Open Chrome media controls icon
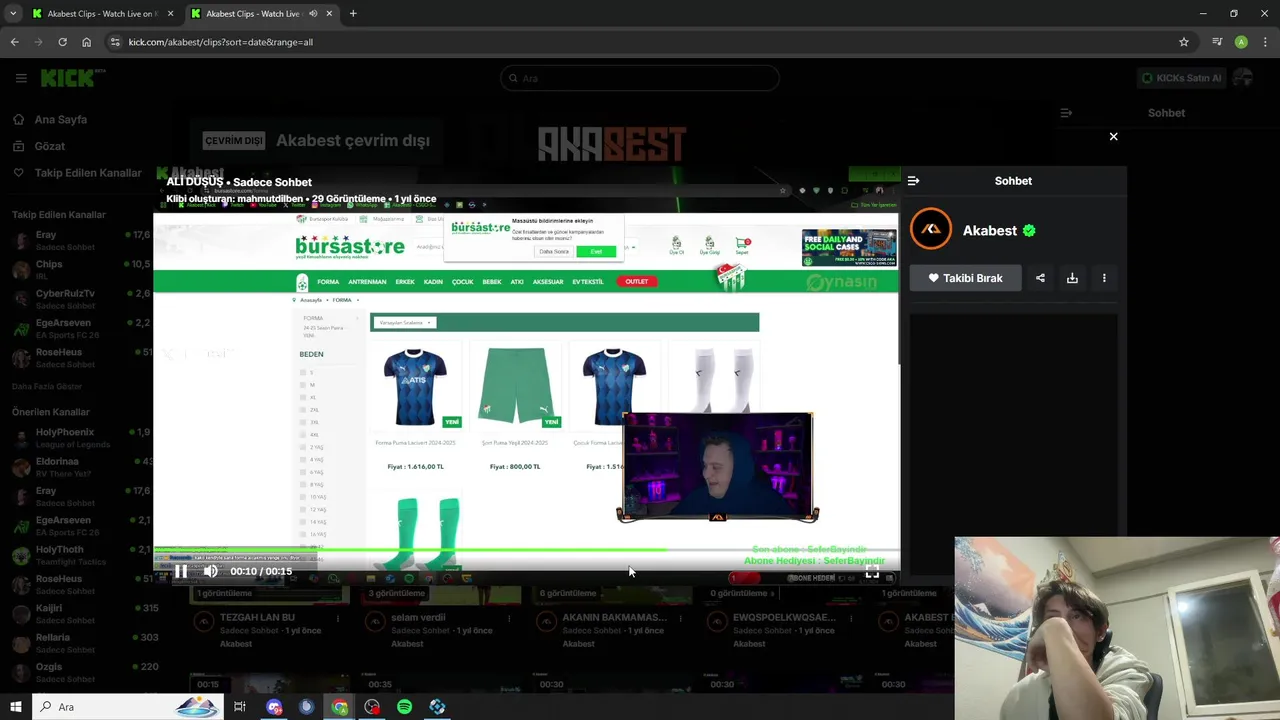This screenshot has width=1280, height=720. coord(1217,42)
